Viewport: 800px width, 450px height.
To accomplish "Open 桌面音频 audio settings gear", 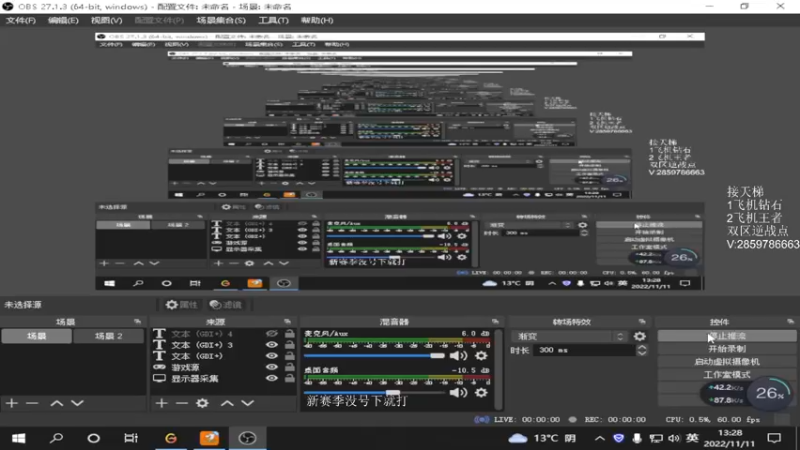I will 481,392.
